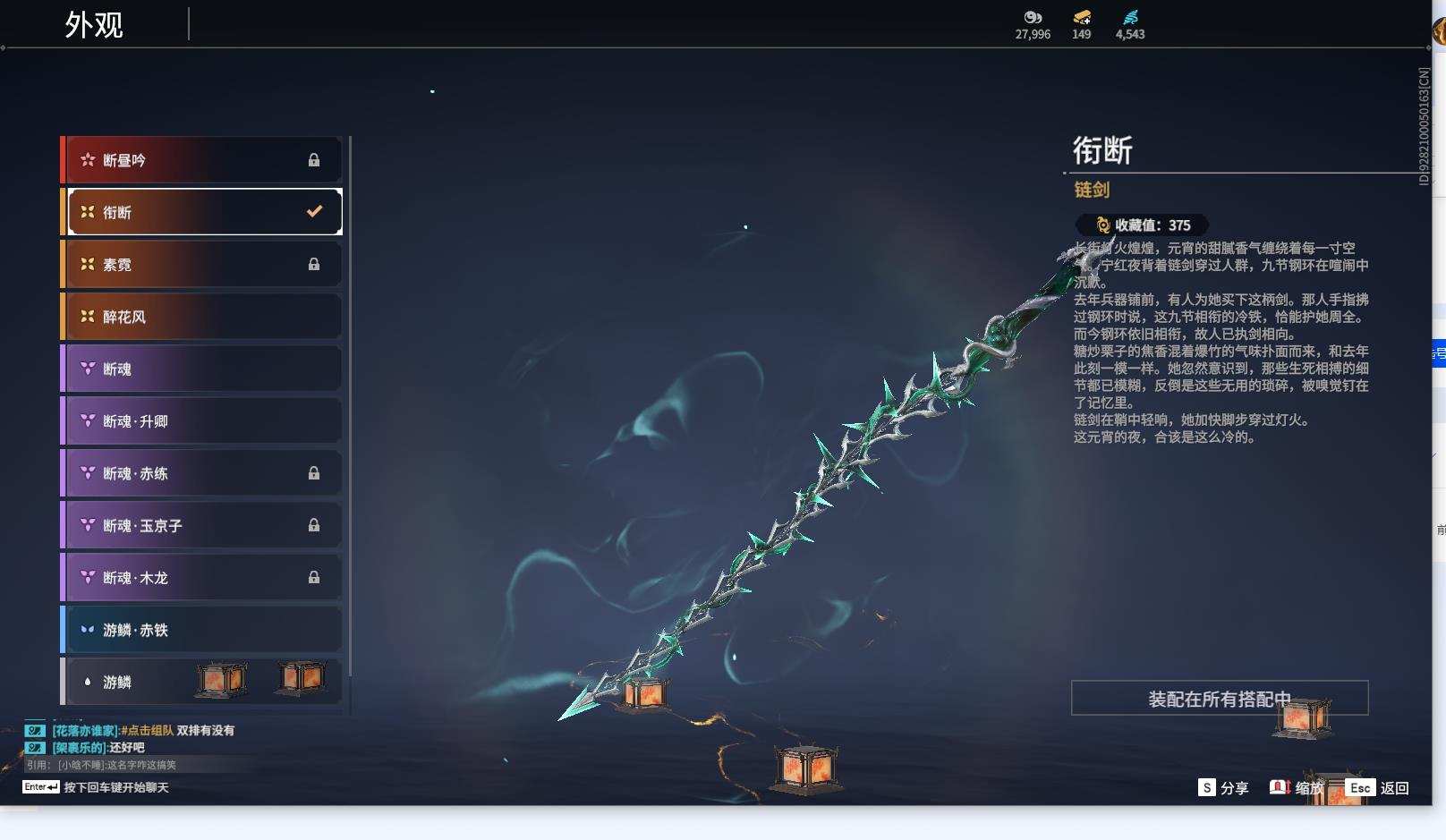Click the chat channel badge before 花落亦谁家
This screenshot has width=1446, height=840.
(x=34, y=730)
